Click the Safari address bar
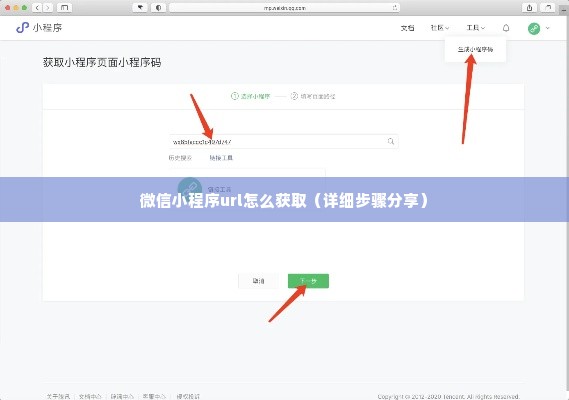Screen dimensions: 569x400 point(284,7)
